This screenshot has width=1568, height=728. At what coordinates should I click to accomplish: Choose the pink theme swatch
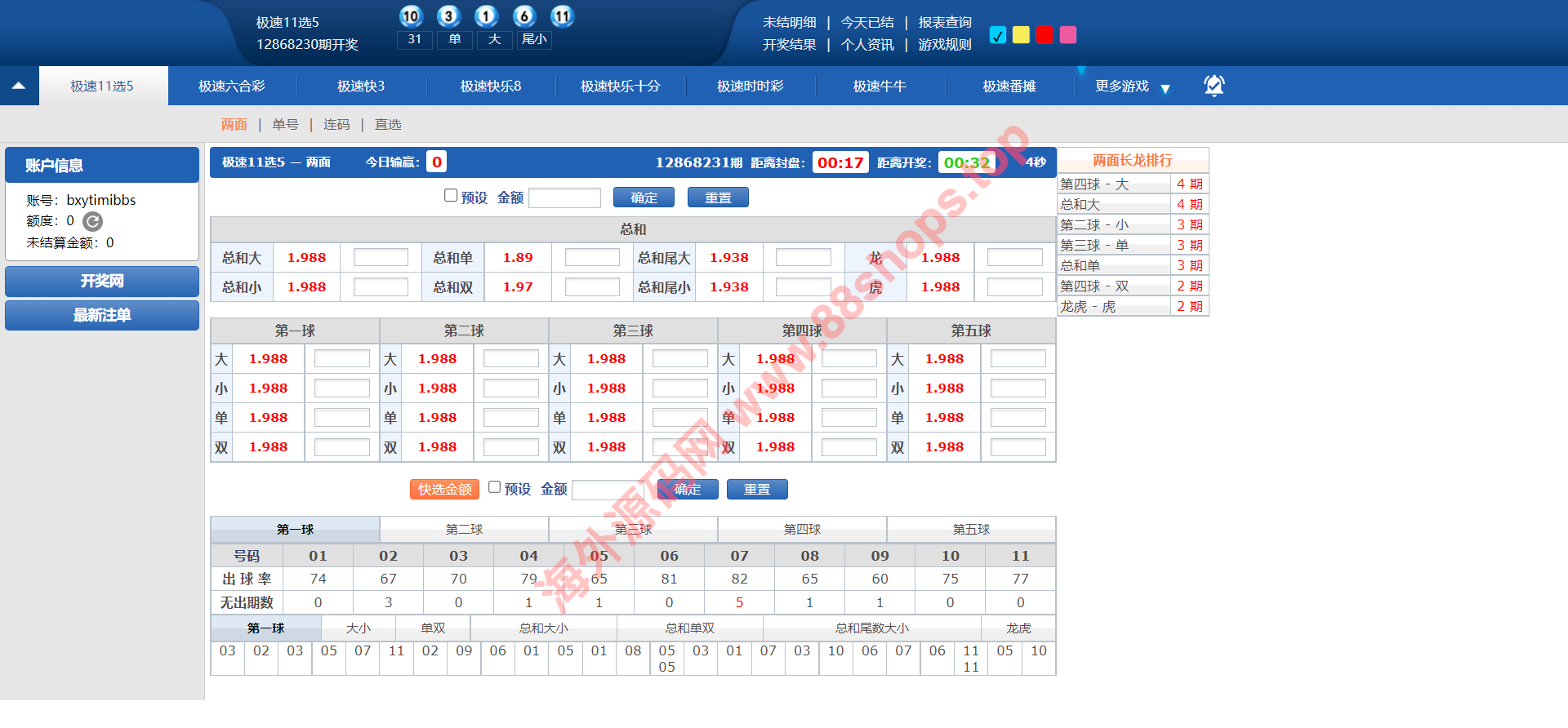pos(1068,35)
